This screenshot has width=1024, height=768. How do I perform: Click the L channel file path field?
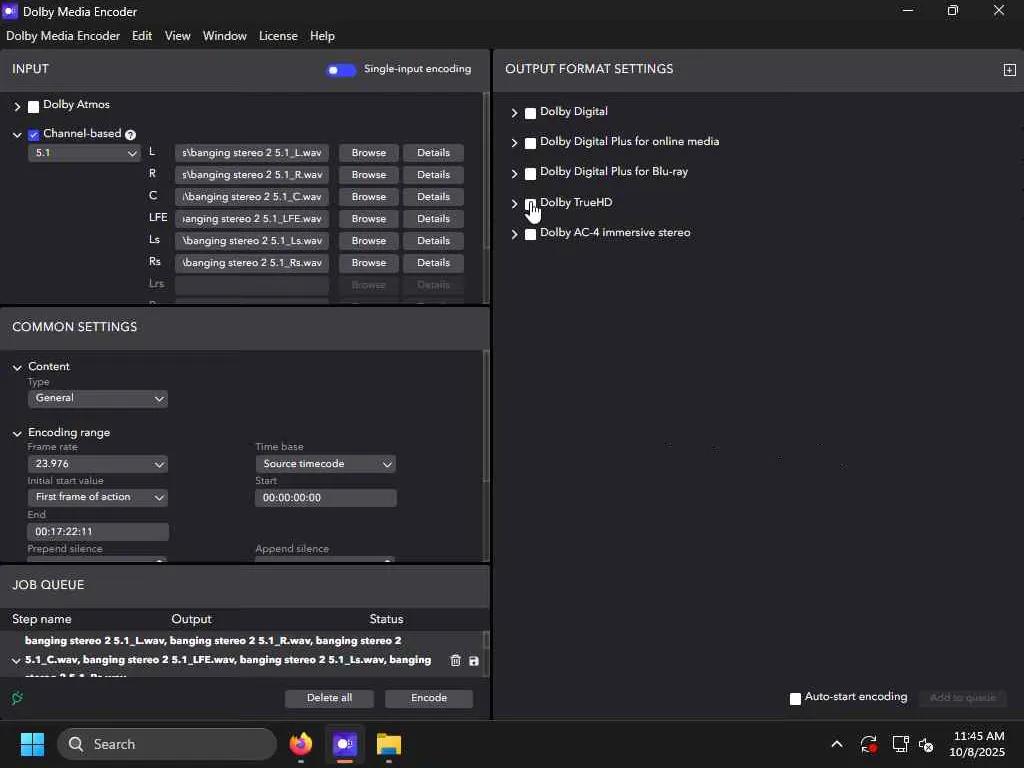coord(251,153)
